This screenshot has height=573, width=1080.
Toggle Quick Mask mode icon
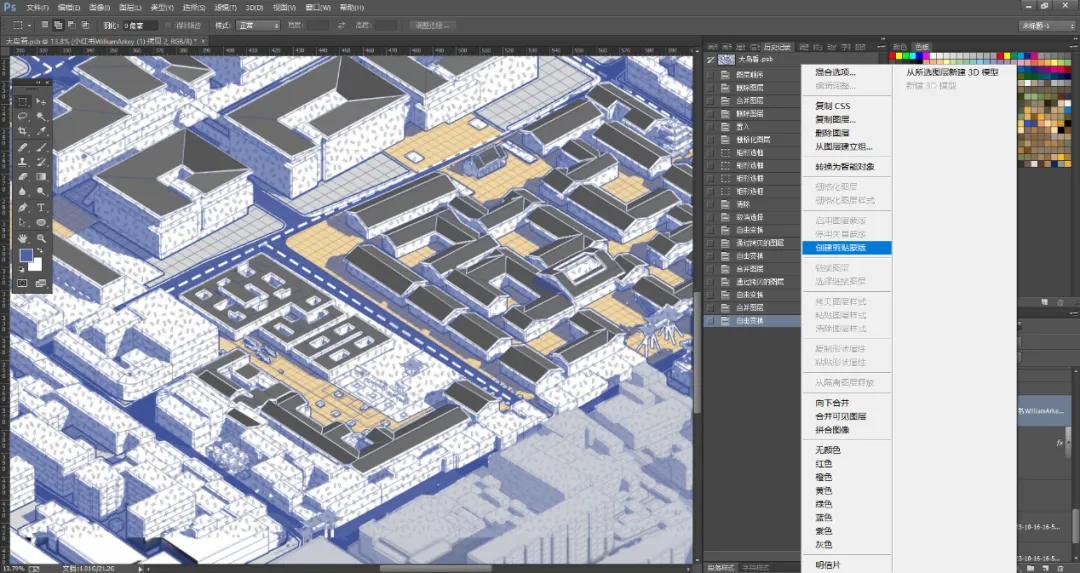pos(22,283)
